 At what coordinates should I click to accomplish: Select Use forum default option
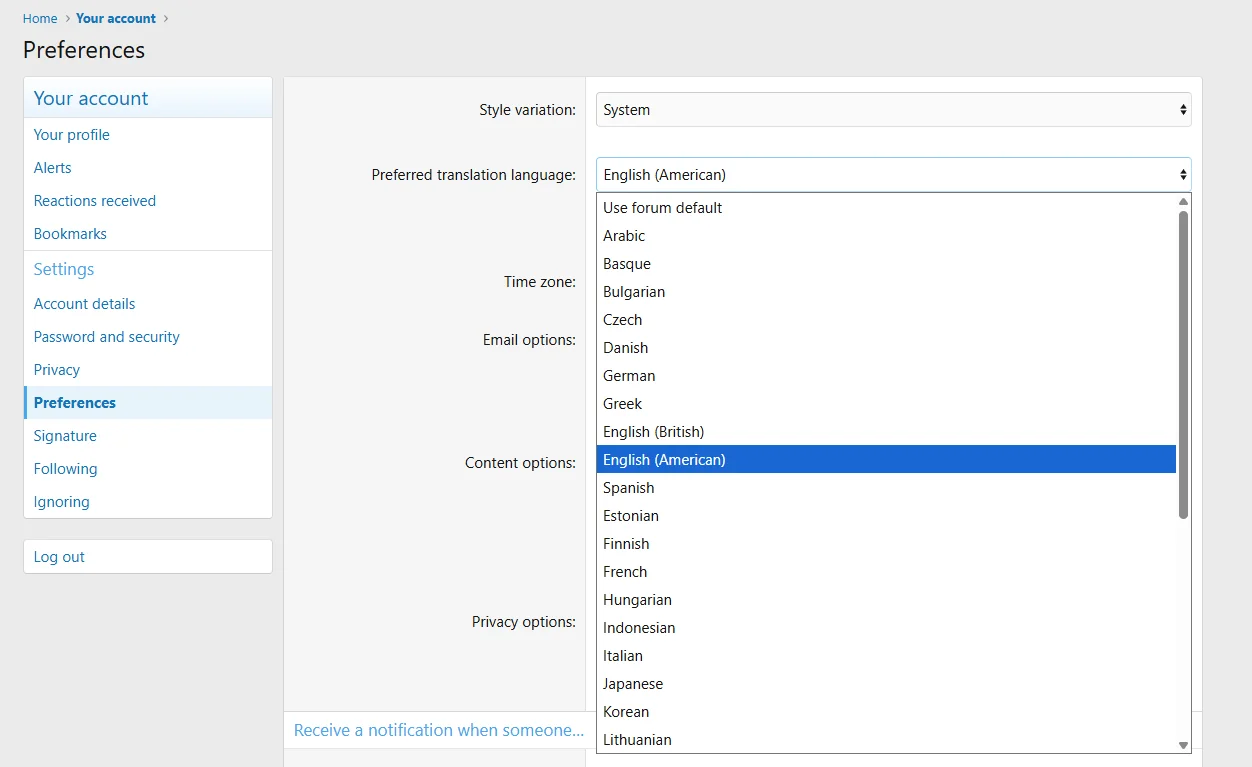[x=886, y=208]
